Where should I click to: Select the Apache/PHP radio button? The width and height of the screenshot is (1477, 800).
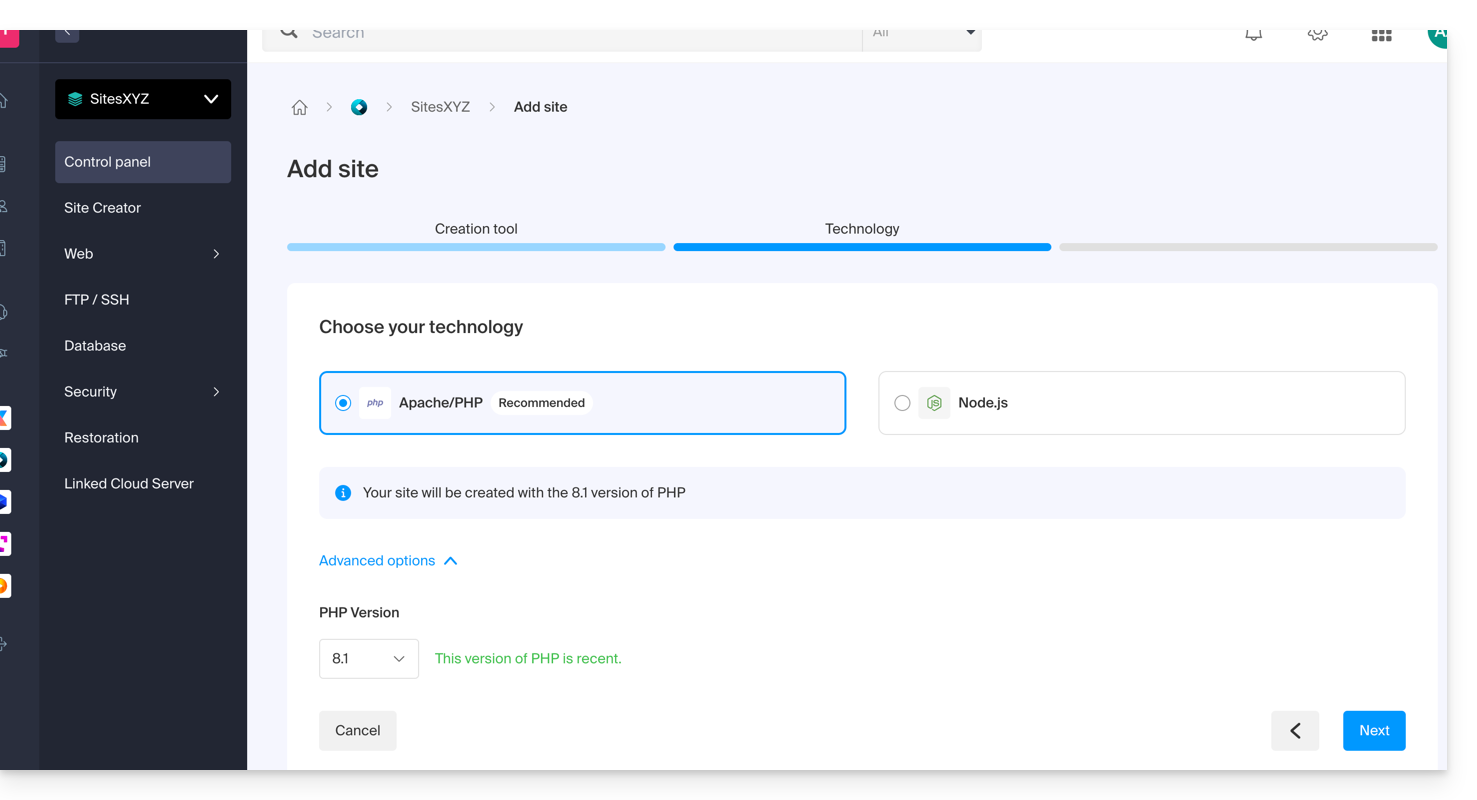coord(343,403)
